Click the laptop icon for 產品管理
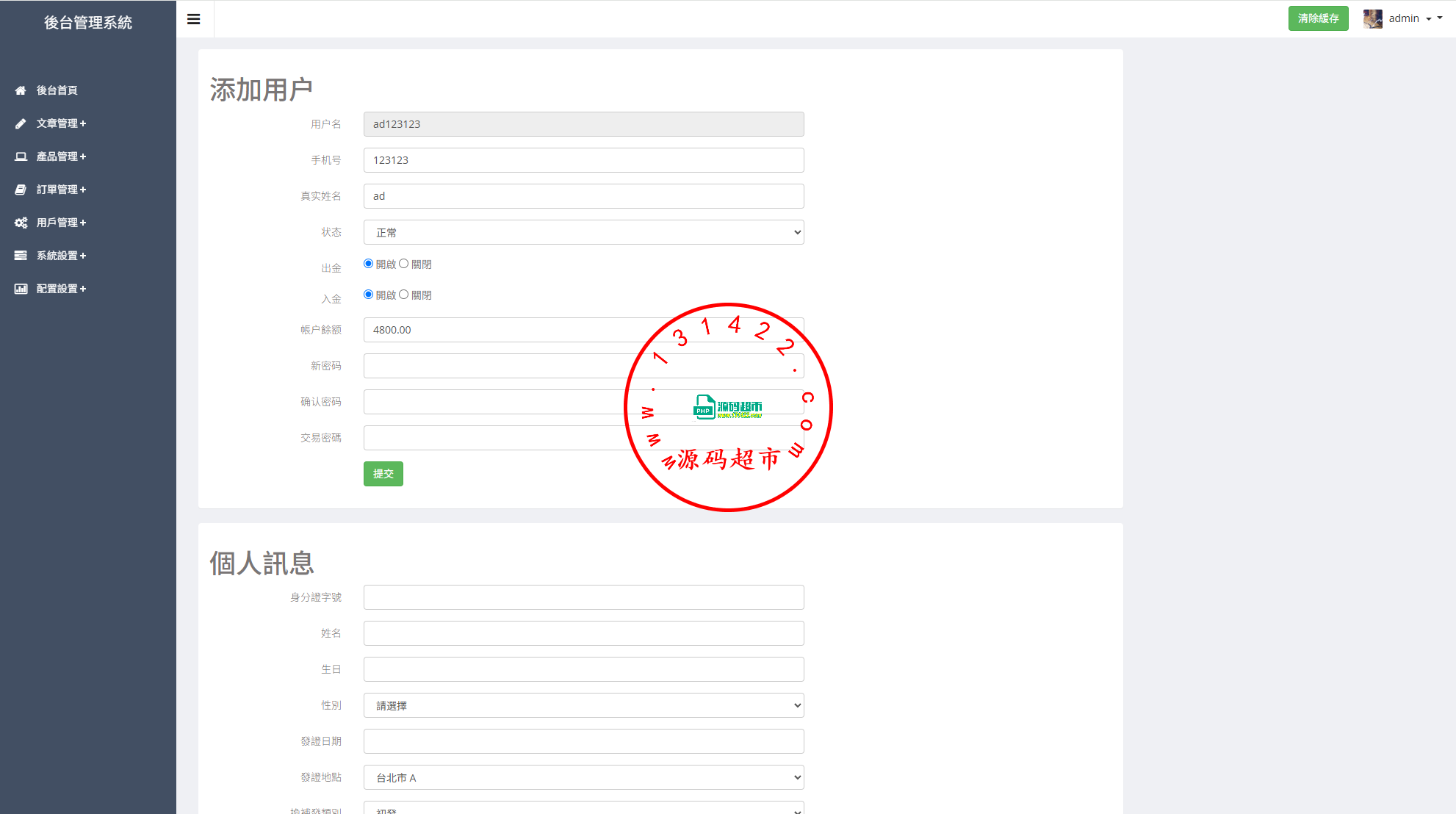 point(21,156)
